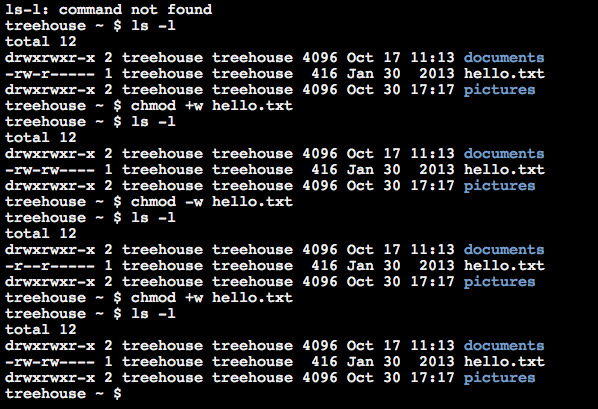
Task: Click the last "ls -l" command text
Action: point(153,314)
